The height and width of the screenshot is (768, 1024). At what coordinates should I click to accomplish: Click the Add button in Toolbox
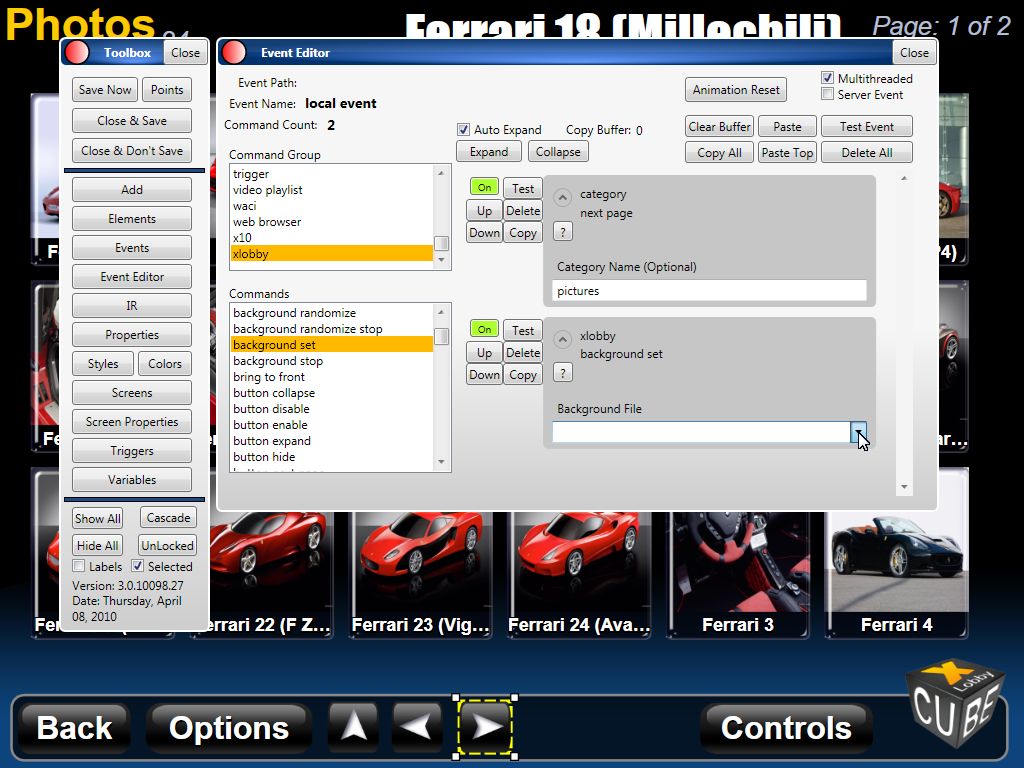coord(132,189)
